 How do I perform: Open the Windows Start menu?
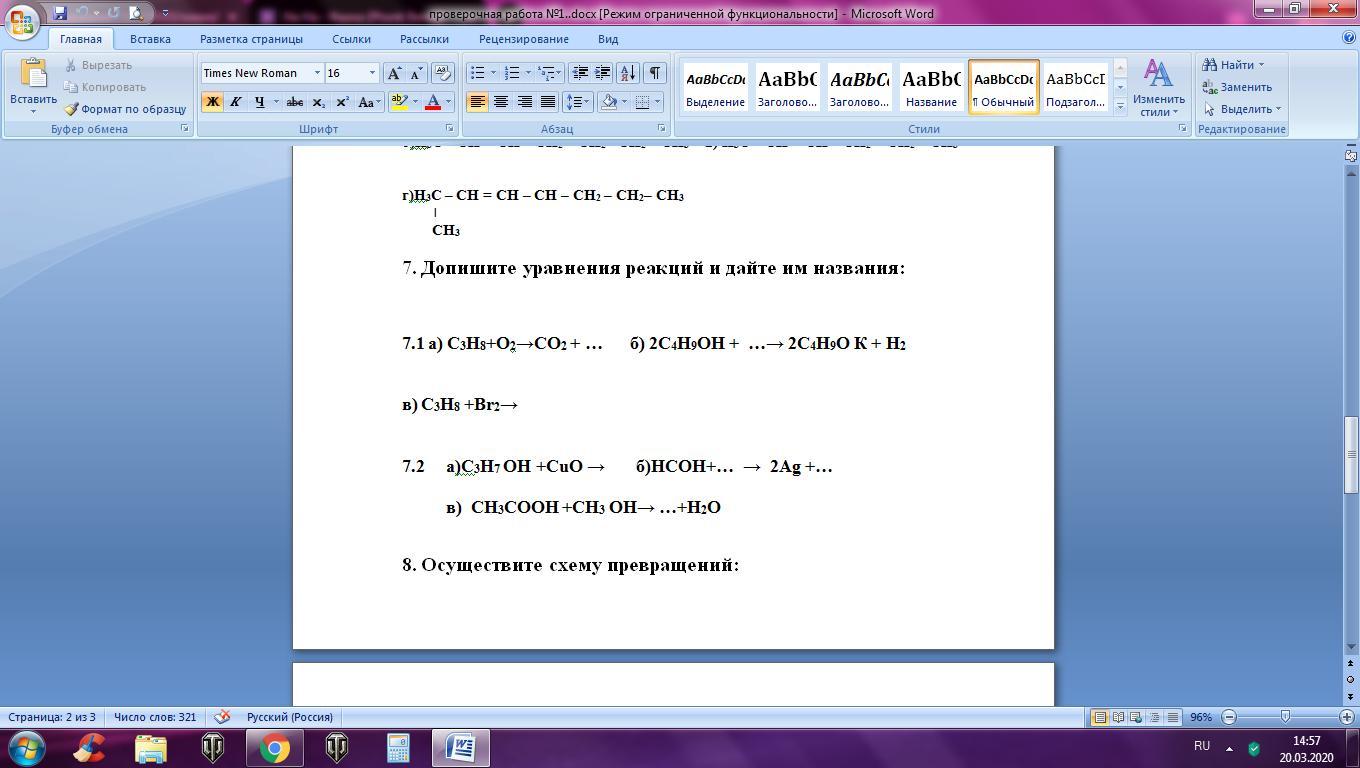click(x=26, y=747)
